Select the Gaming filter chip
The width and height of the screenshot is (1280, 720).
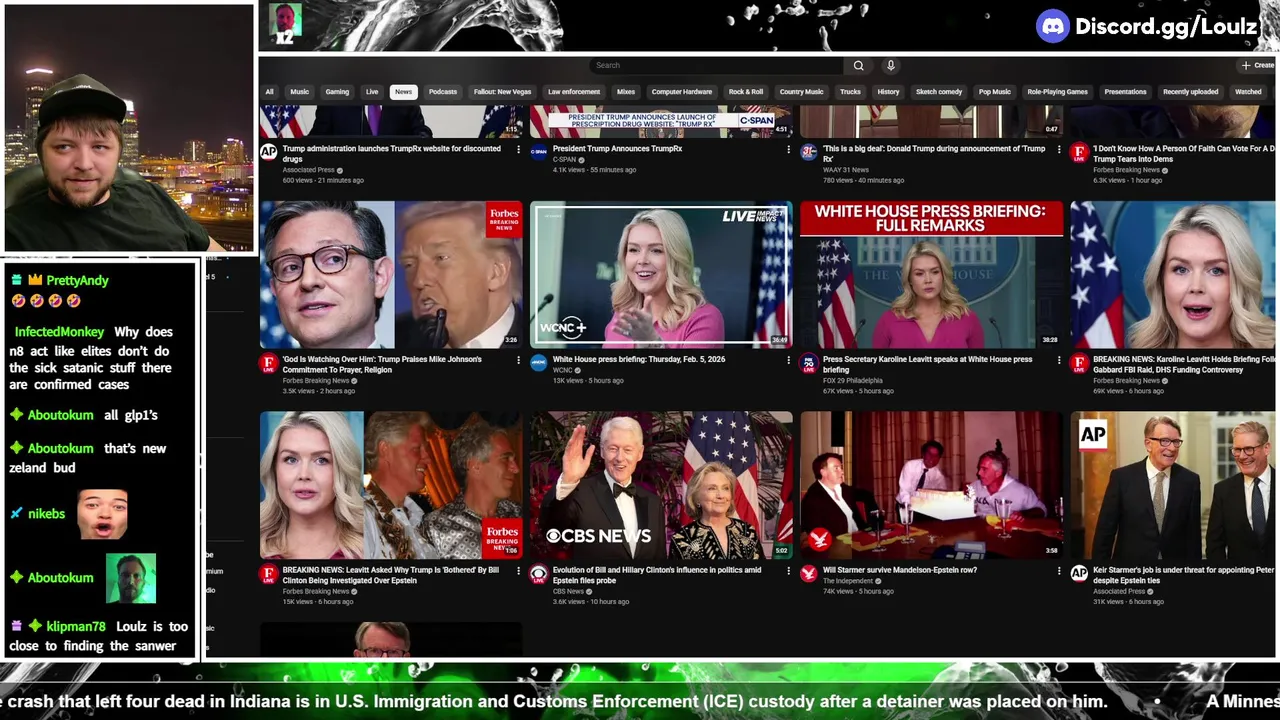337,92
